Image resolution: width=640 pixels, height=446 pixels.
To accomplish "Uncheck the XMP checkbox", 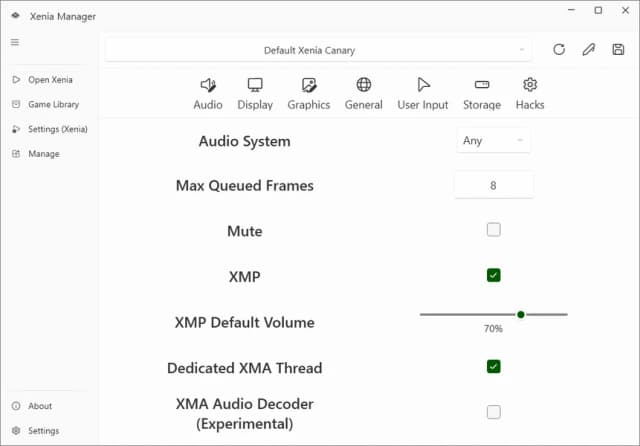I will (493, 275).
